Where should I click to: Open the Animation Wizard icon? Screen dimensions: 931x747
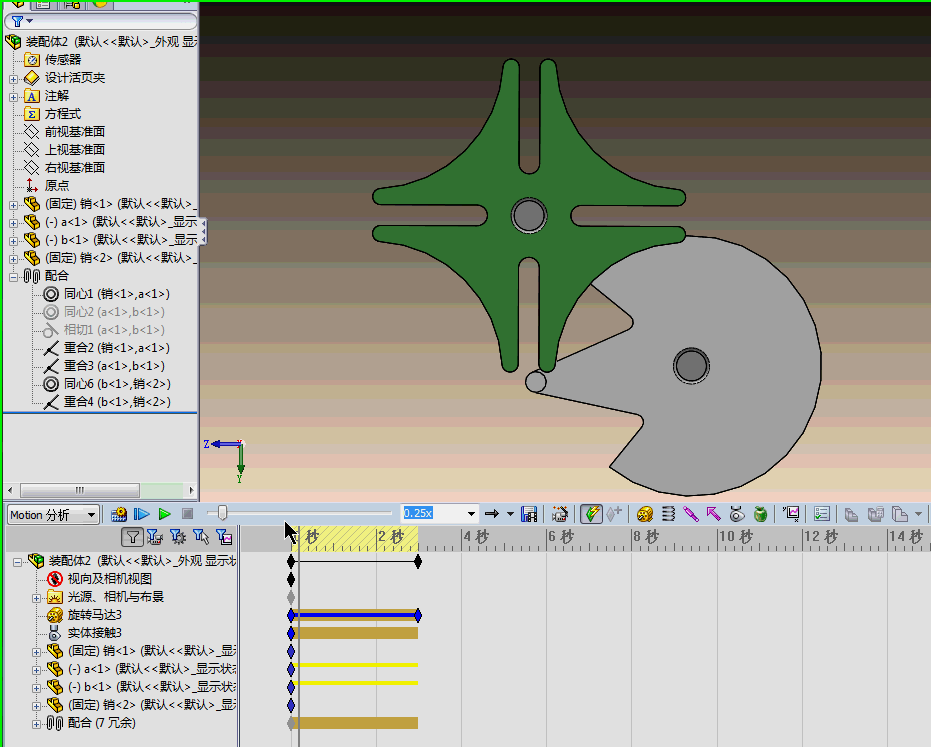point(559,514)
